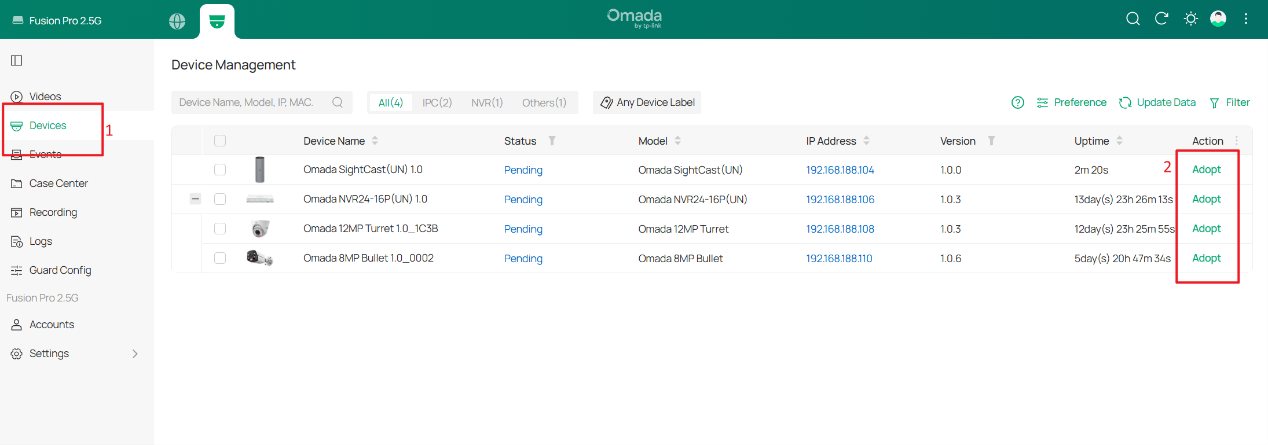Sort table by Model column
This screenshot has width=1268, height=445.
pyautogui.click(x=677, y=141)
